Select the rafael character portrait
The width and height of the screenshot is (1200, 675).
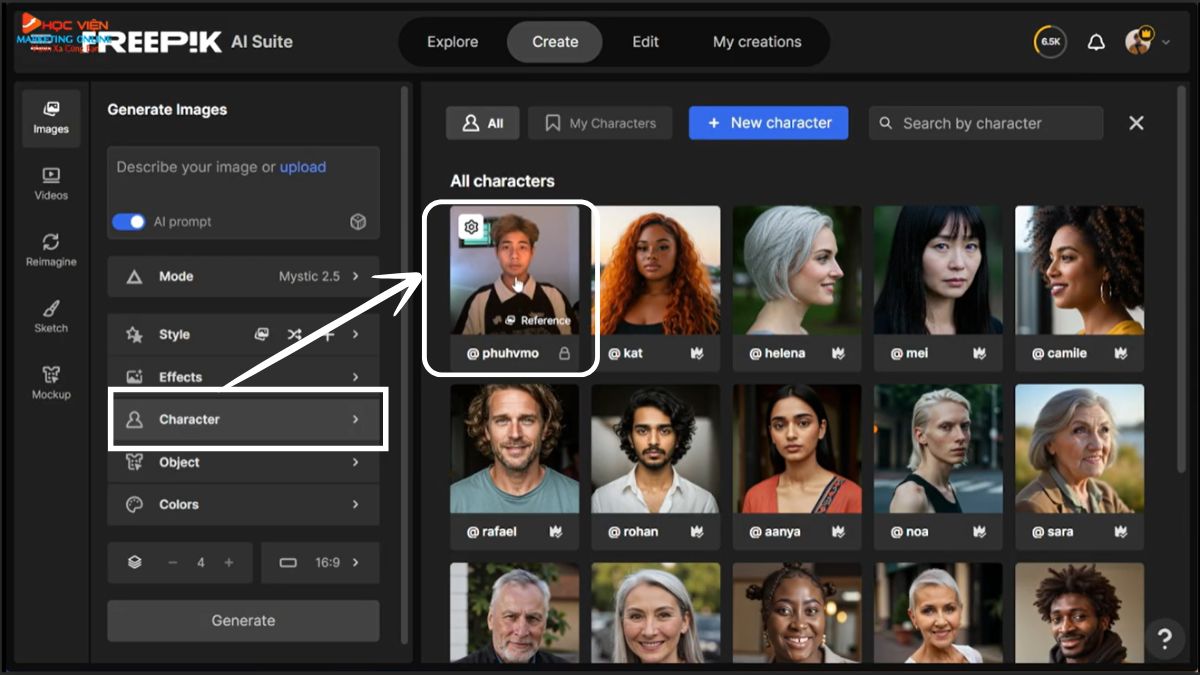click(x=514, y=449)
